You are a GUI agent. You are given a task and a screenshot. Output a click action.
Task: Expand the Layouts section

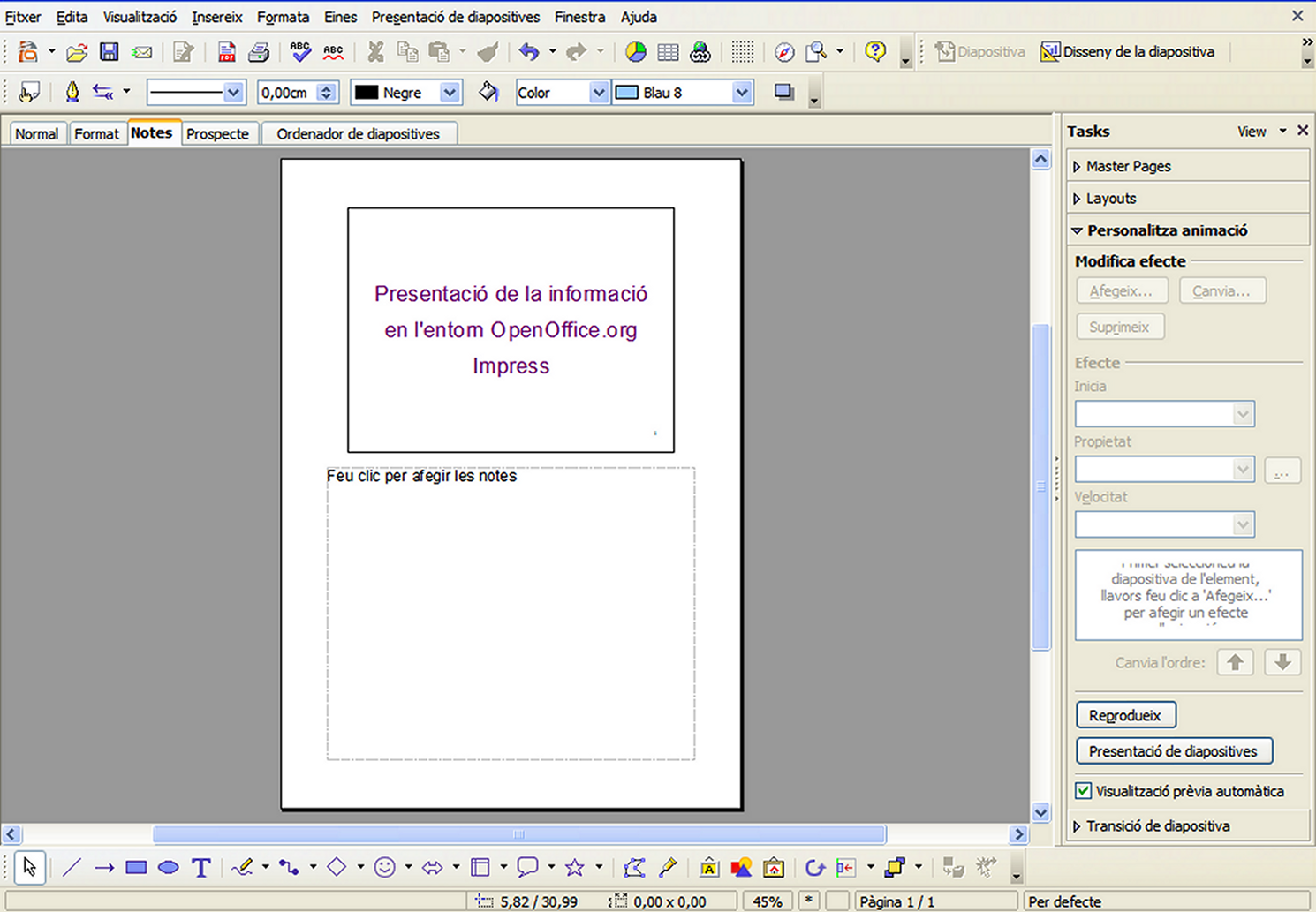pyautogui.click(x=1188, y=198)
